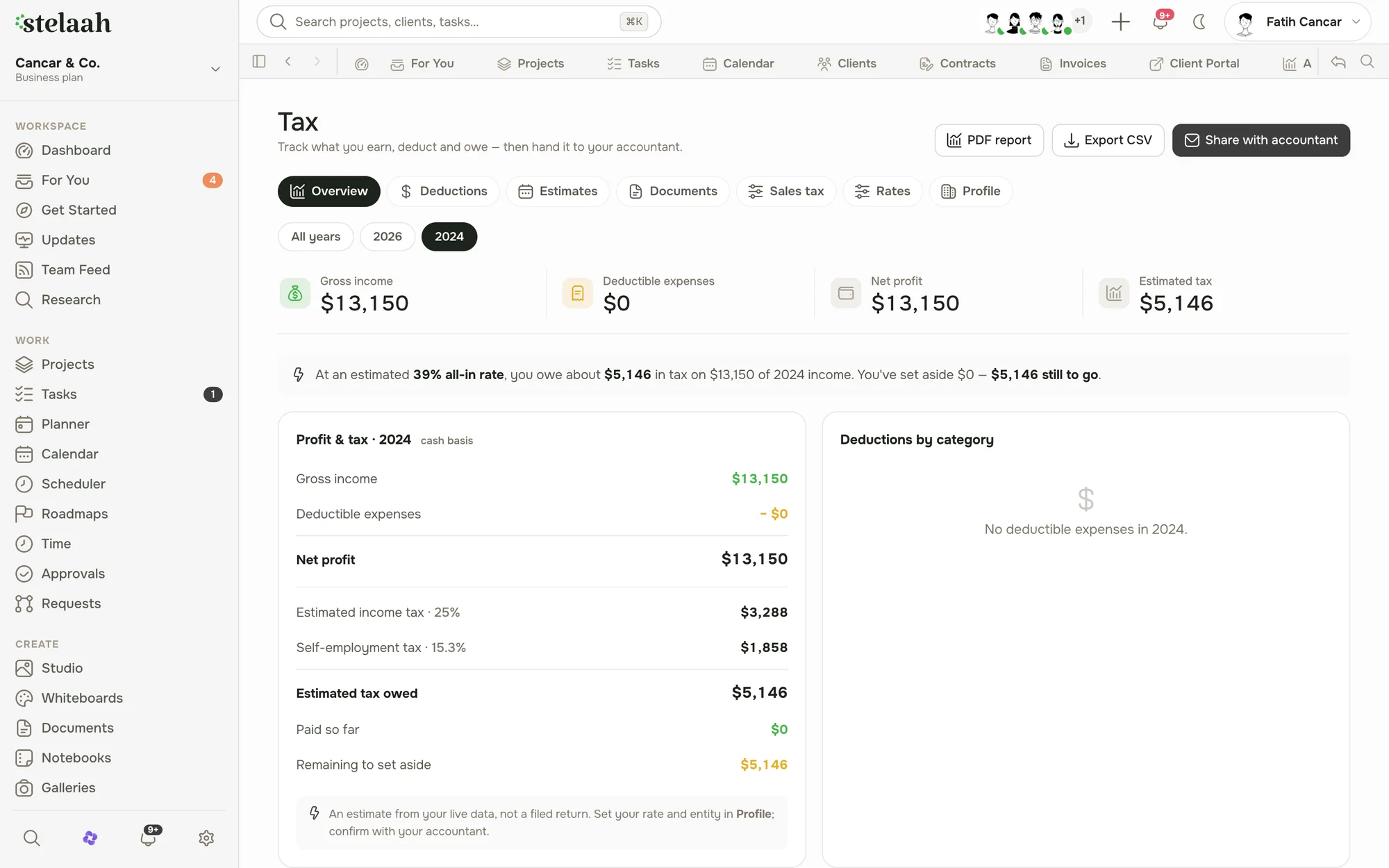The image size is (1389, 868).
Task: Switch to the tax Profile tab
Action: click(970, 191)
